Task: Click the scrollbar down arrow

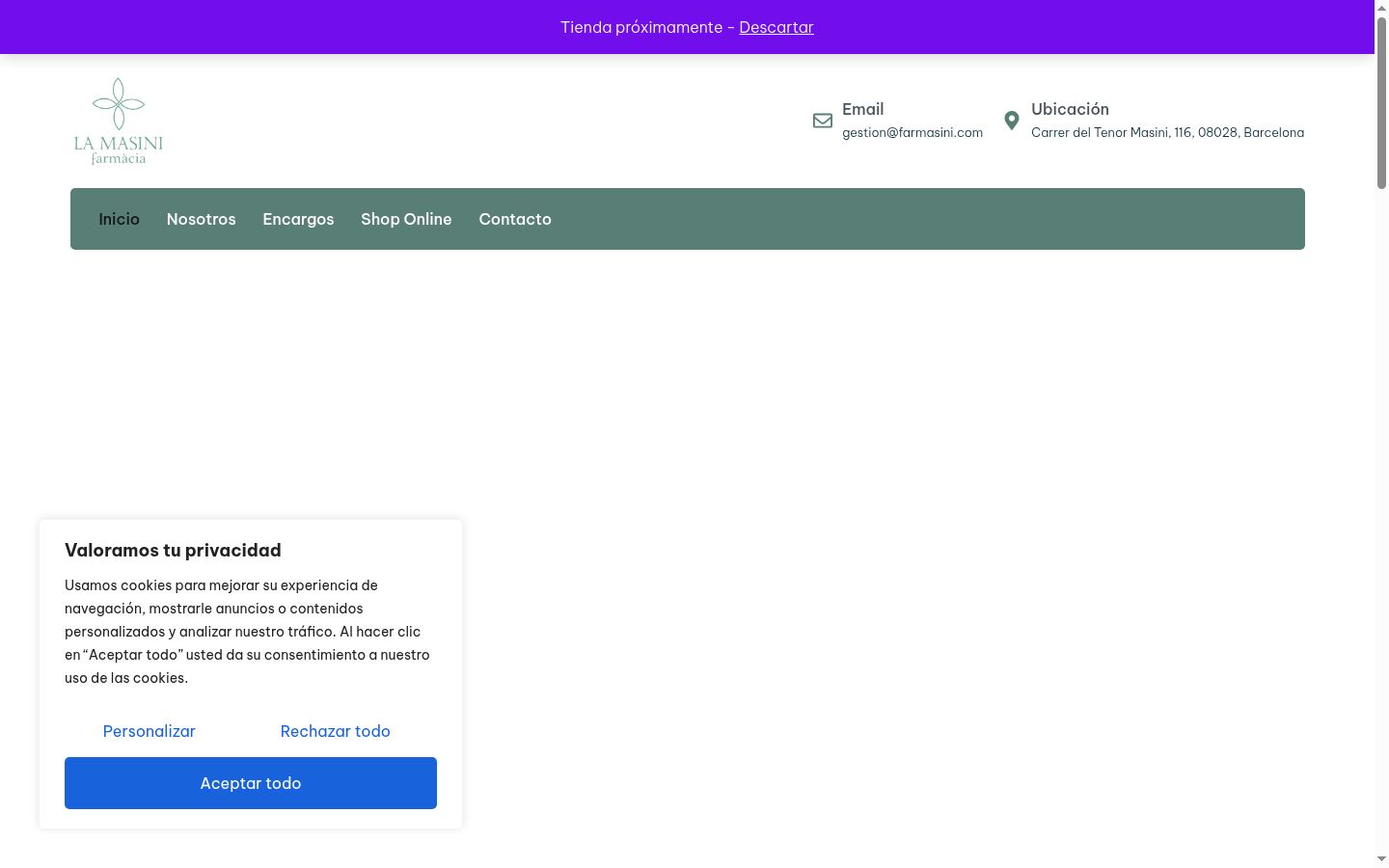Action: coord(1381,859)
